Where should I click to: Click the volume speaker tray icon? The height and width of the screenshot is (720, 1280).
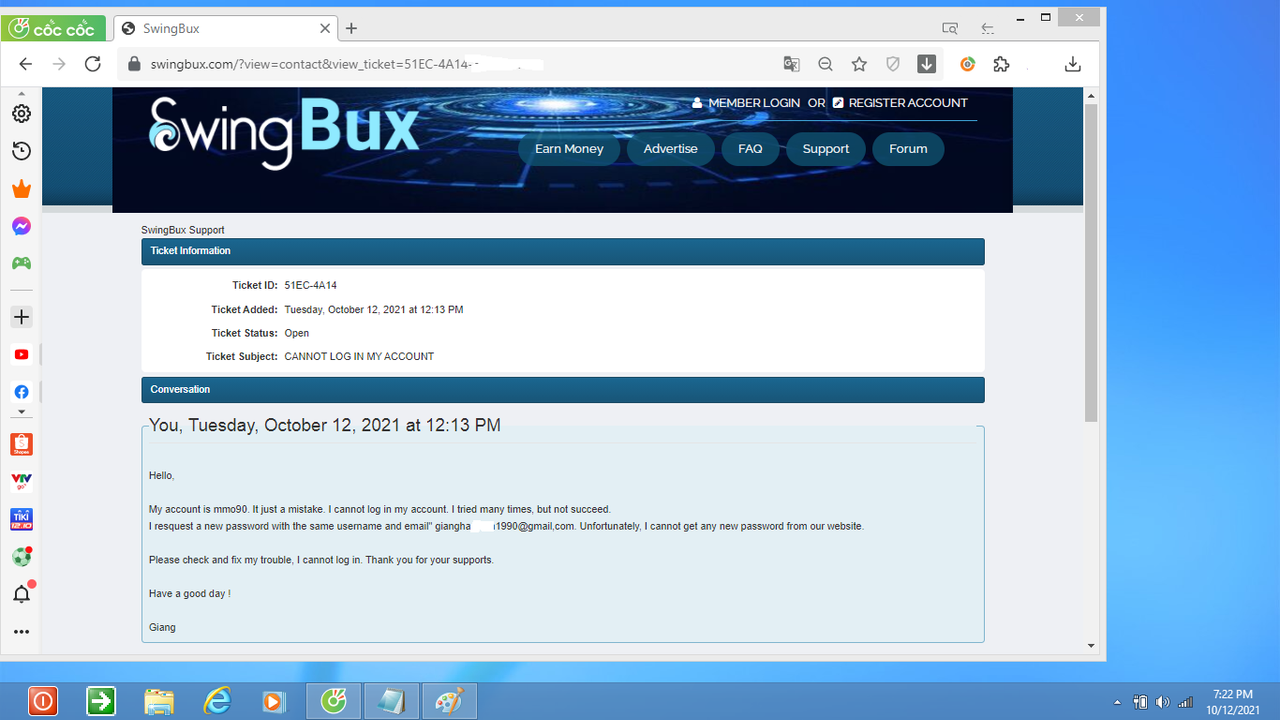point(1162,702)
